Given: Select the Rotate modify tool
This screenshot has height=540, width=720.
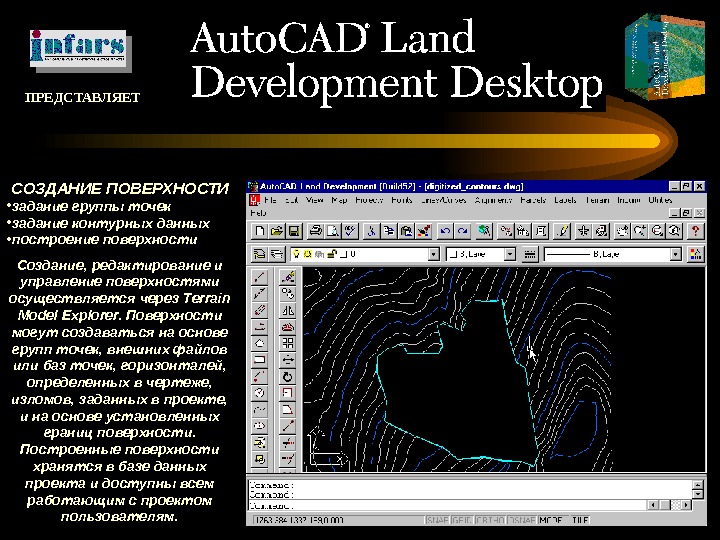Looking at the screenshot, I should (288, 377).
